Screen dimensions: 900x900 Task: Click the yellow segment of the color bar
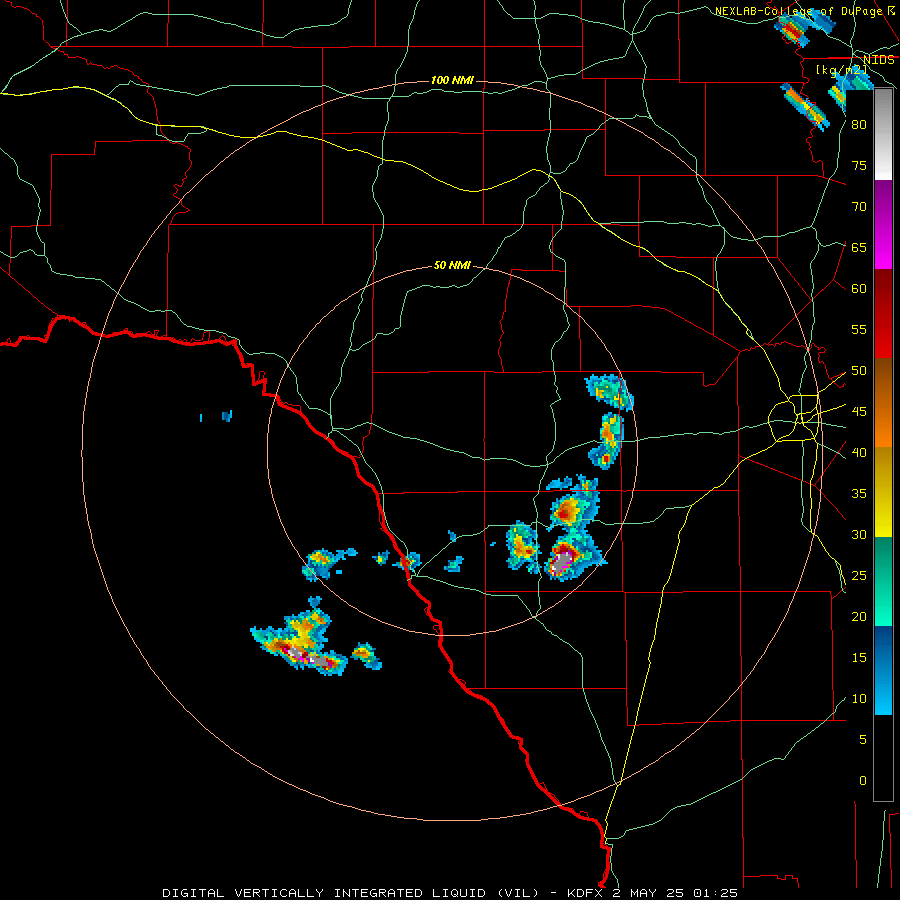coord(883,492)
